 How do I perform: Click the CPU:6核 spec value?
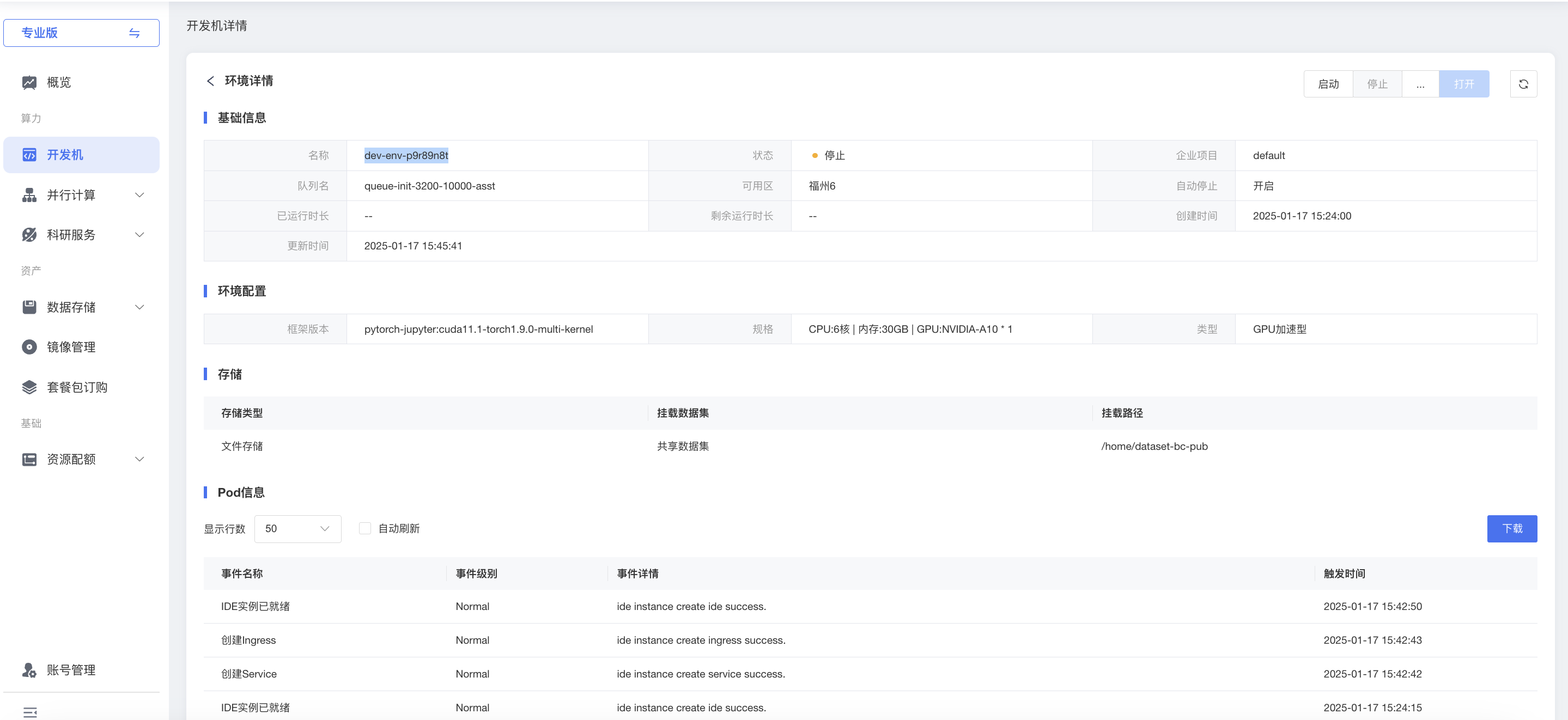point(910,328)
